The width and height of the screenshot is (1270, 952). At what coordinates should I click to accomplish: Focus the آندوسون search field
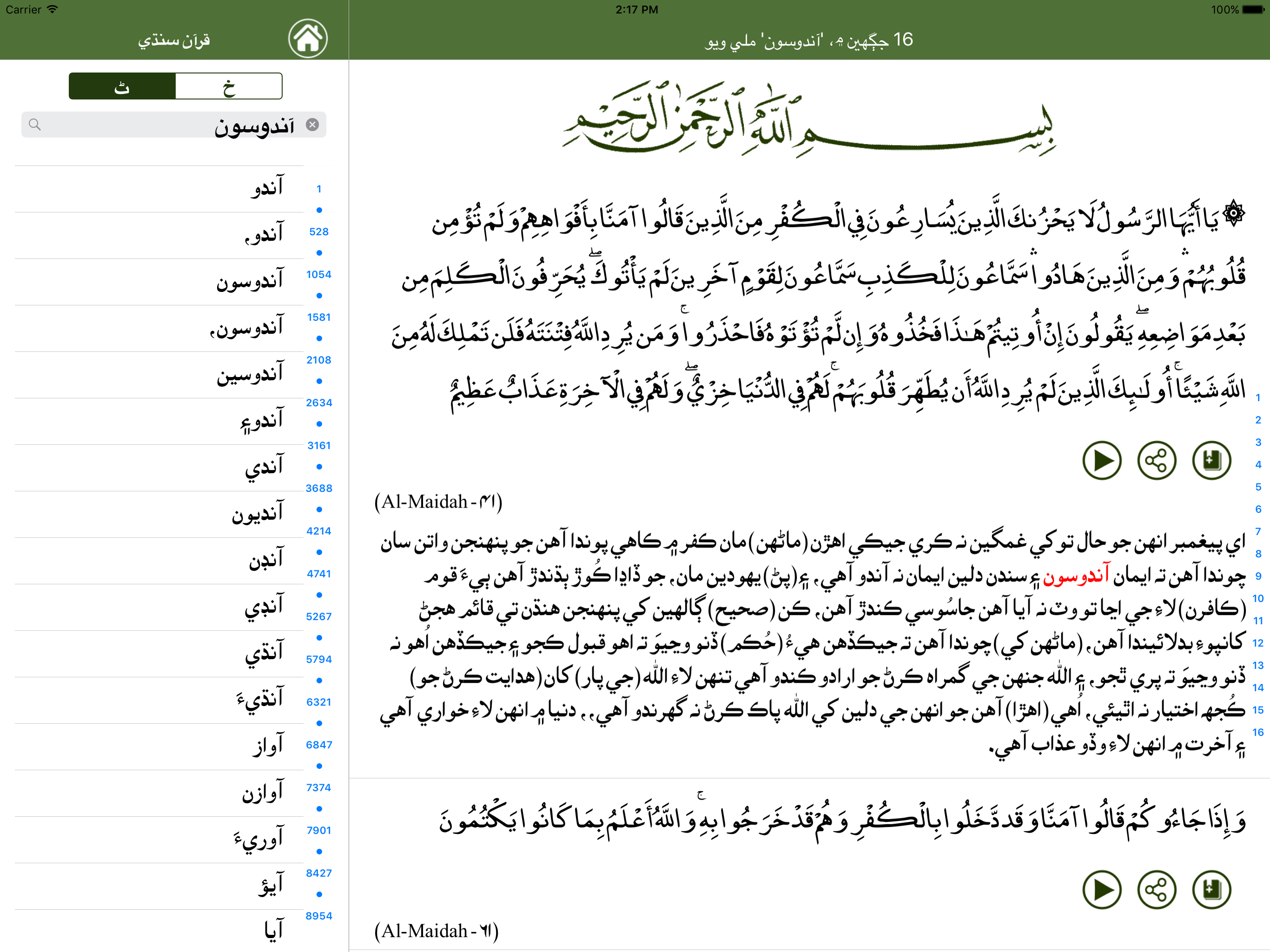tap(173, 125)
